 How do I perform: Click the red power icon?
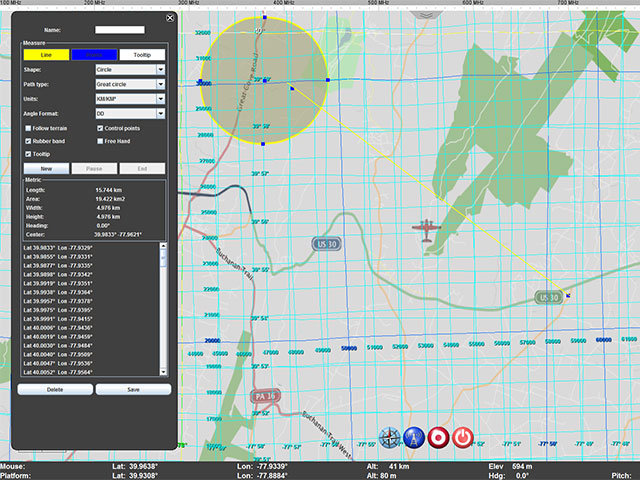pyautogui.click(x=462, y=438)
